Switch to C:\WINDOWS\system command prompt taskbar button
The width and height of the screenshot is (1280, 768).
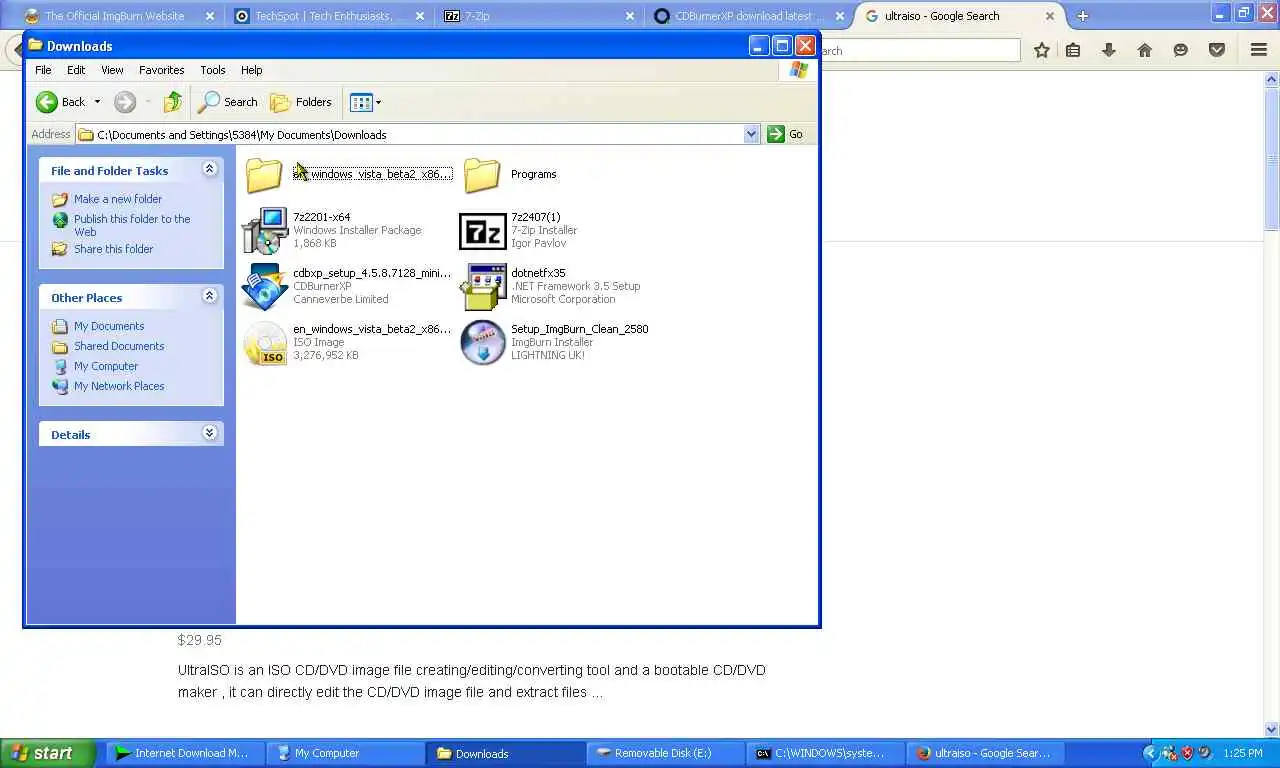pyautogui.click(x=825, y=753)
